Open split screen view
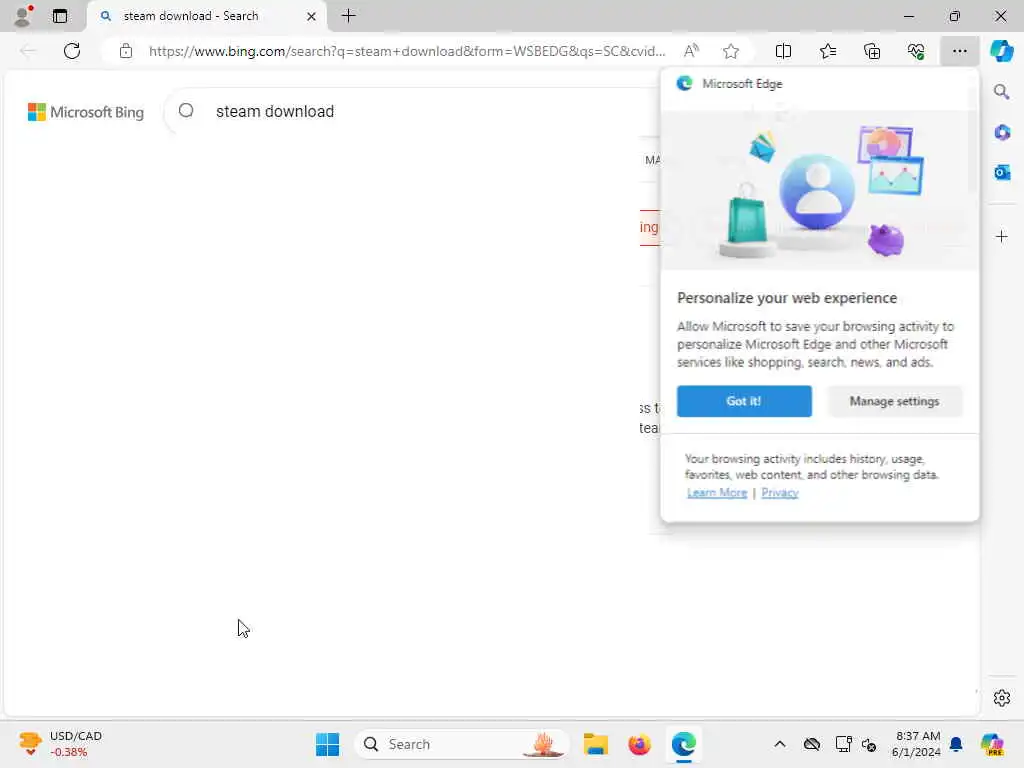Screen dimensions: 1024x768 click(783, 51)
